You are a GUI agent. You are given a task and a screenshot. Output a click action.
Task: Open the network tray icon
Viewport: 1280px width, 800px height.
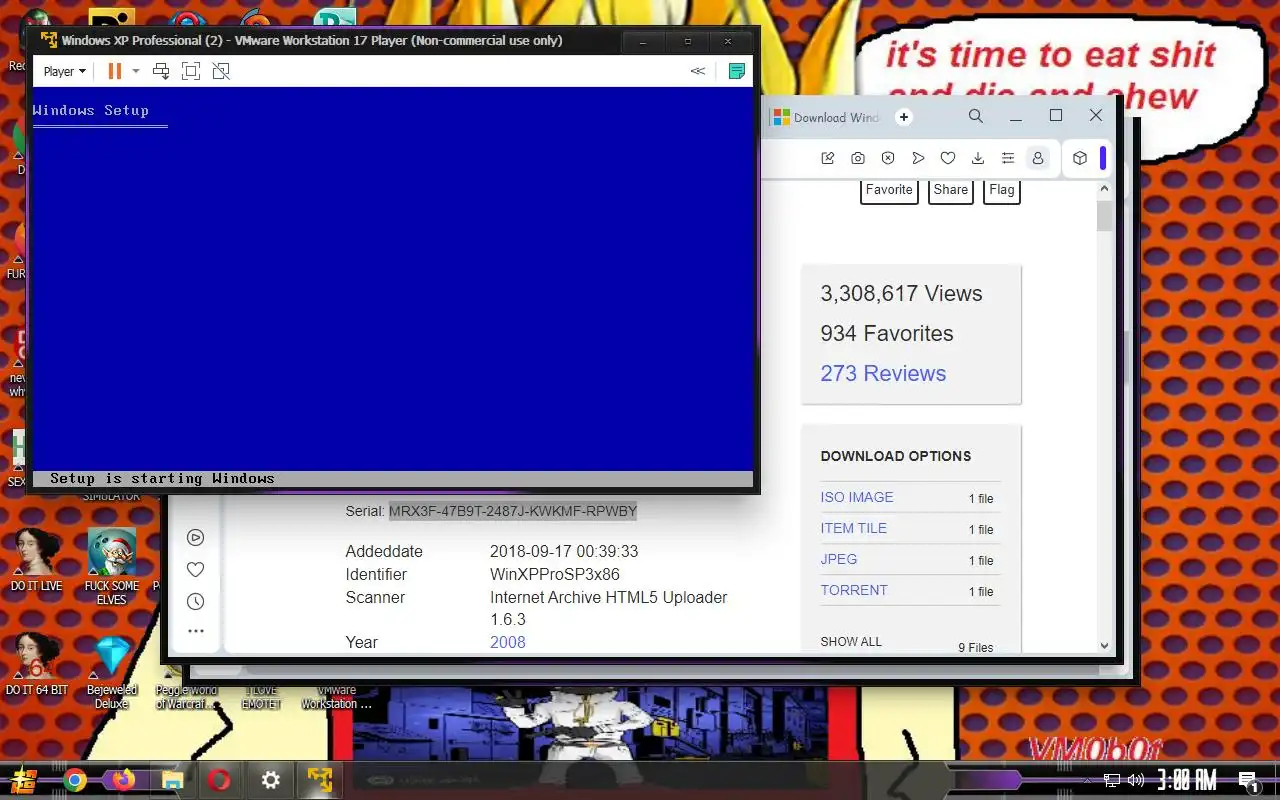pos(1112,780)
